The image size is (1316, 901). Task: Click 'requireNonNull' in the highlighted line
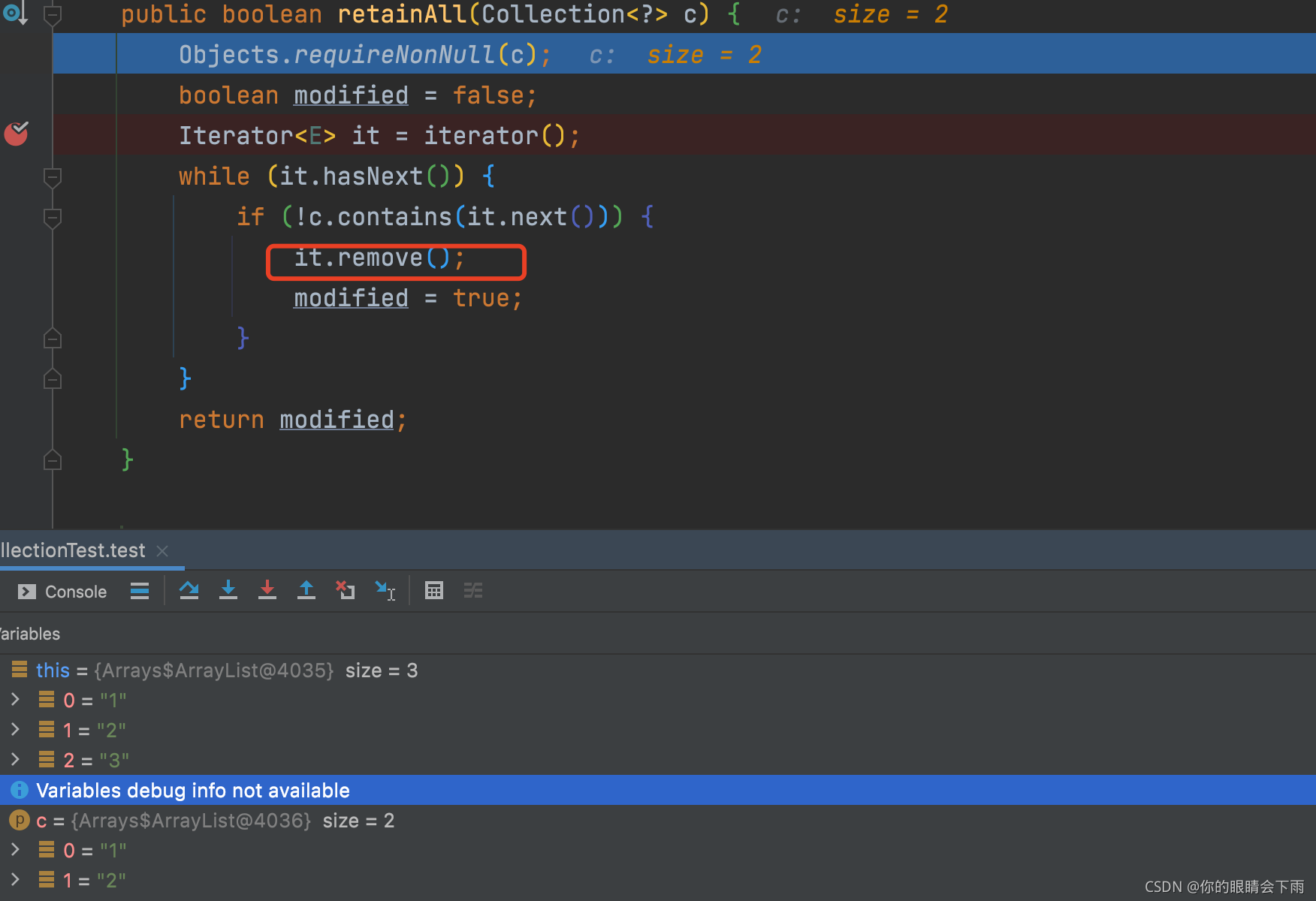pos(394,54)
